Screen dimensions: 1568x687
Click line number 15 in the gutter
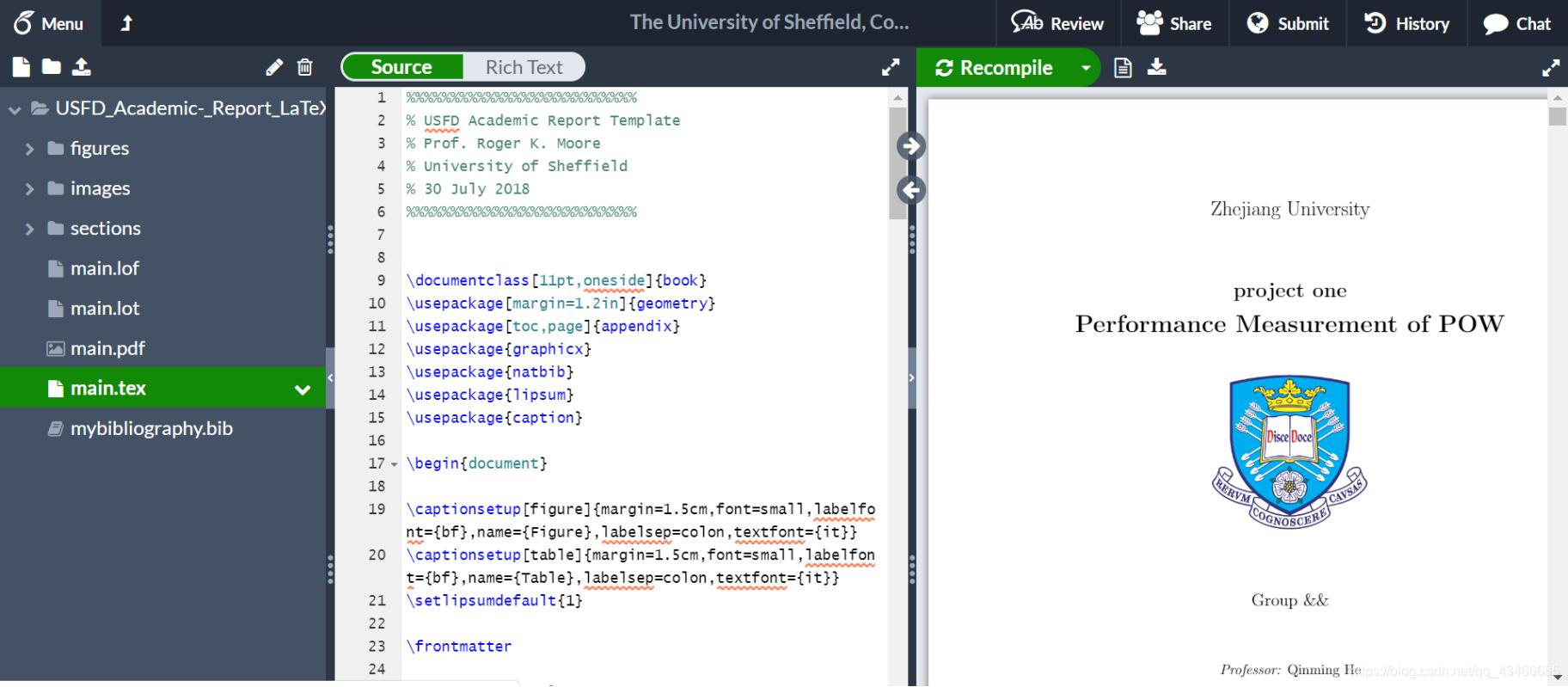(377, 417)
